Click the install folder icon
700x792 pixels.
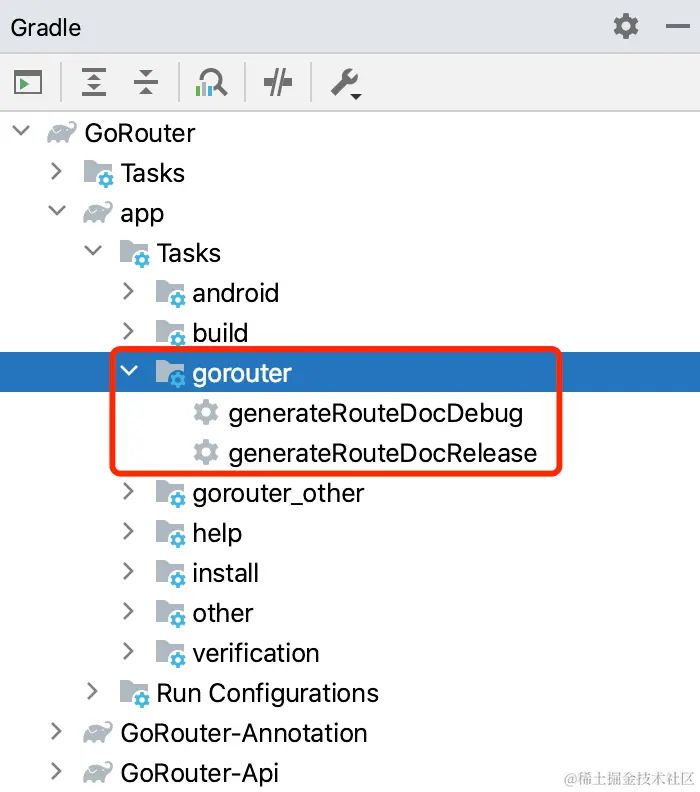pyautogui.click(x=170, y=574)
